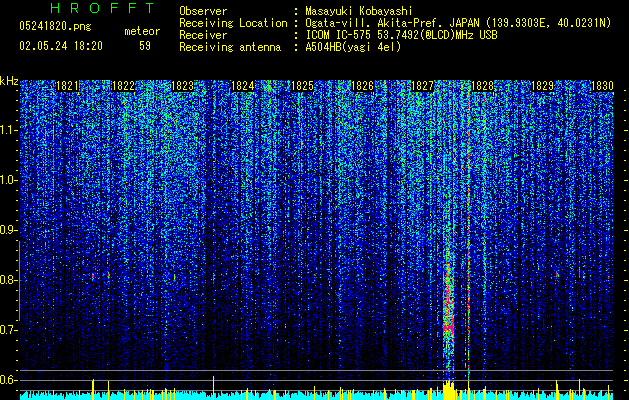Click the 1822 time marker
Screen dimensions: 629x400
(123, 86)
